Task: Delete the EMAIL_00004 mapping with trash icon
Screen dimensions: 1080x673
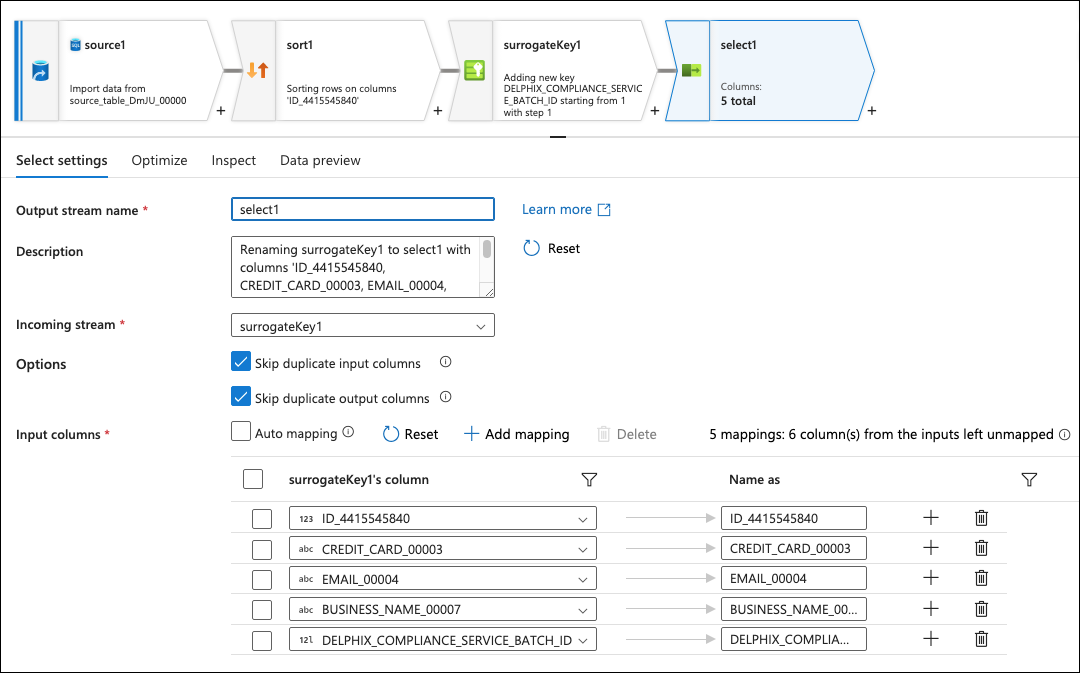Action: (x=981, y=578)
